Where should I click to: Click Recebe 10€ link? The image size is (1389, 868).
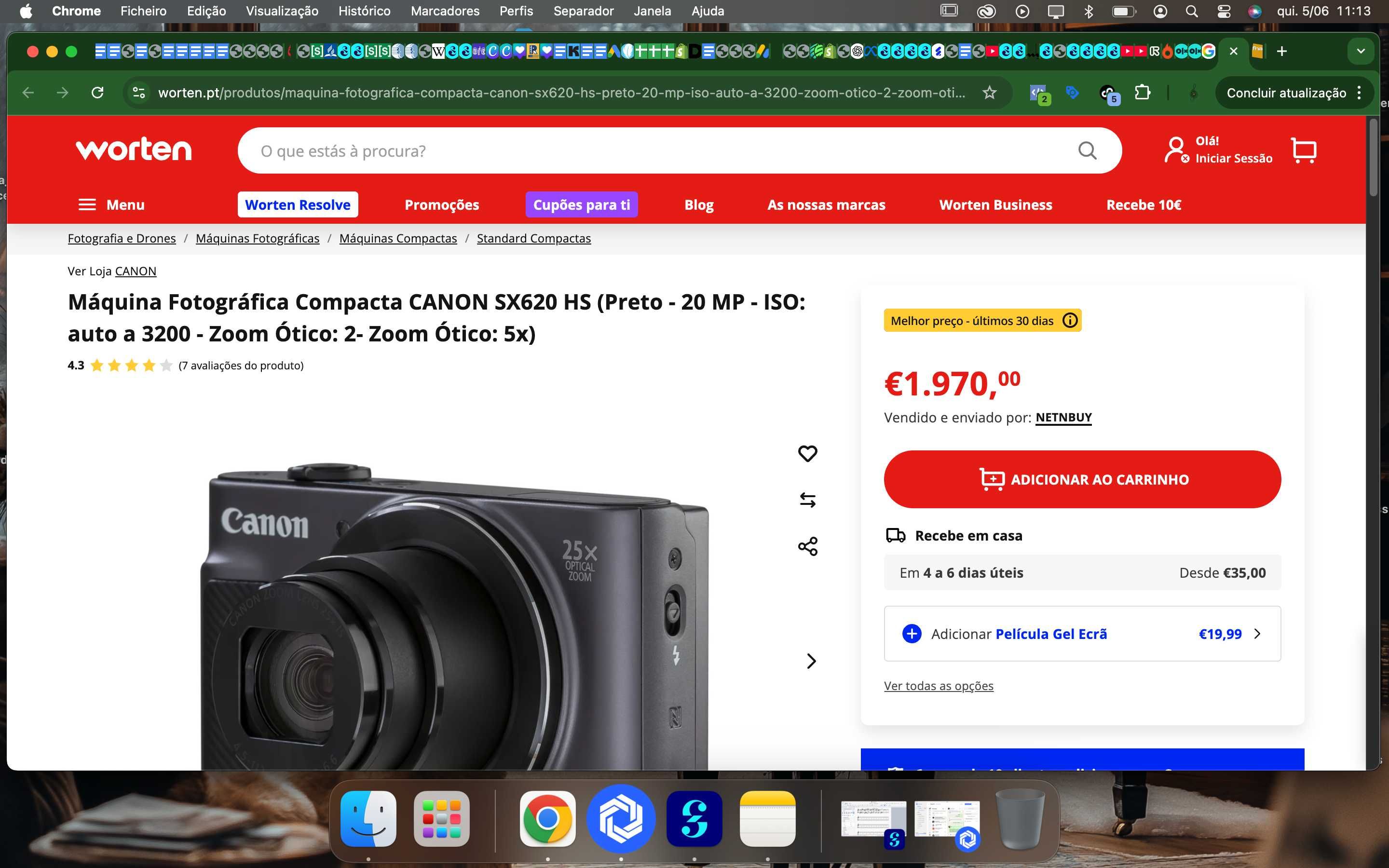(x=1144, y=204)
